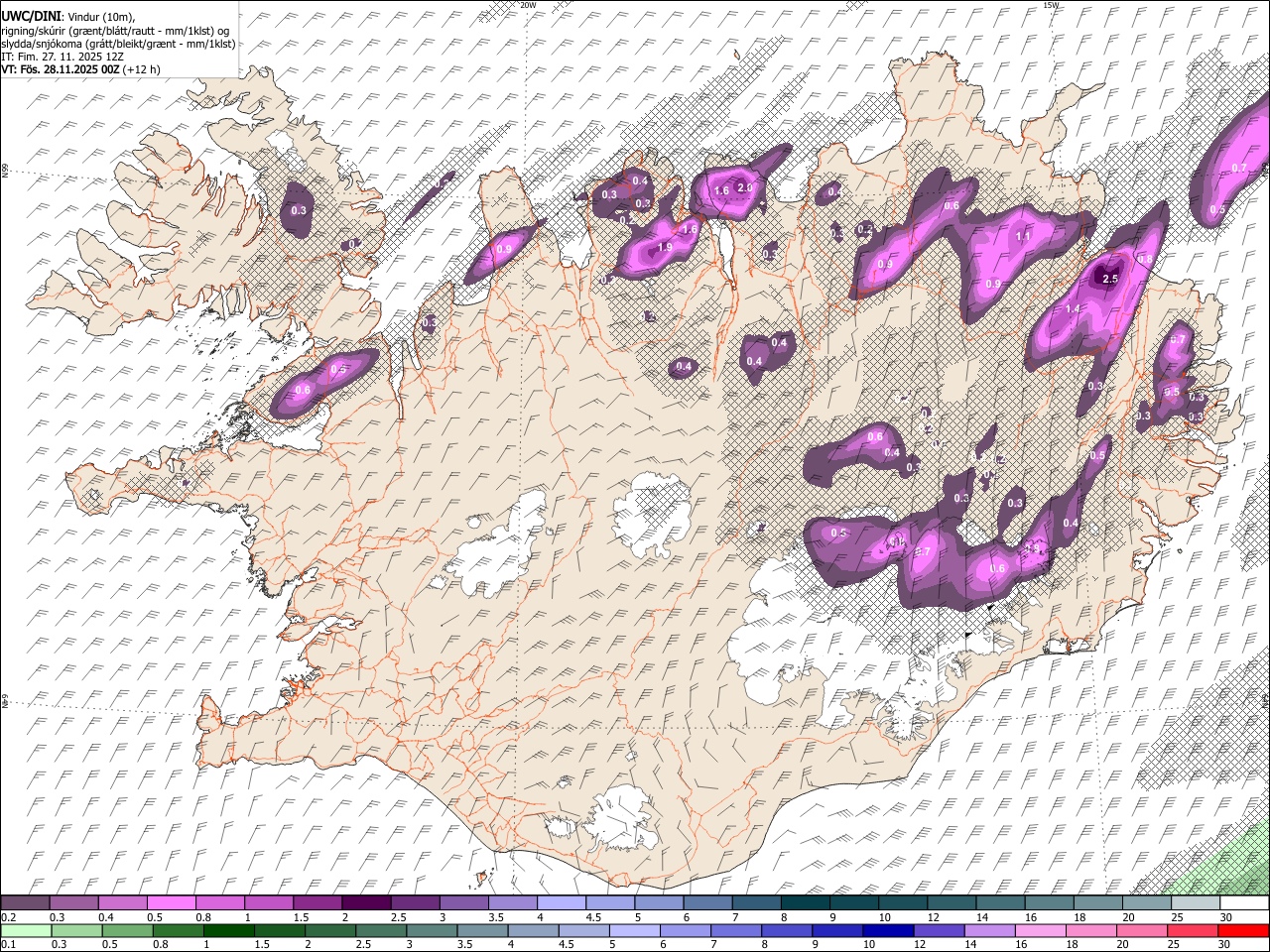
Task: Click the 0.4 legend label
Action: tap(106, 917)
